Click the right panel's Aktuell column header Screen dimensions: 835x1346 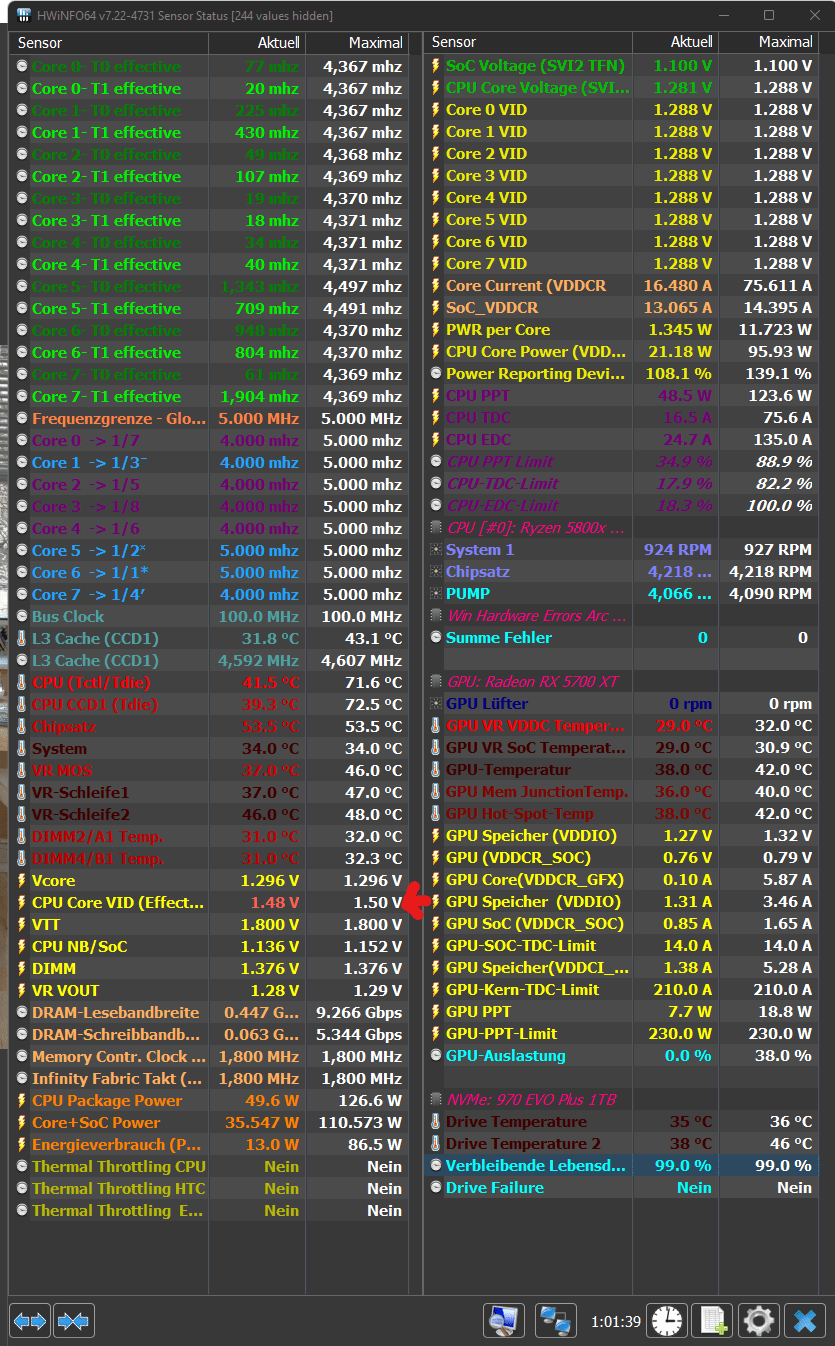pos(675,43)
